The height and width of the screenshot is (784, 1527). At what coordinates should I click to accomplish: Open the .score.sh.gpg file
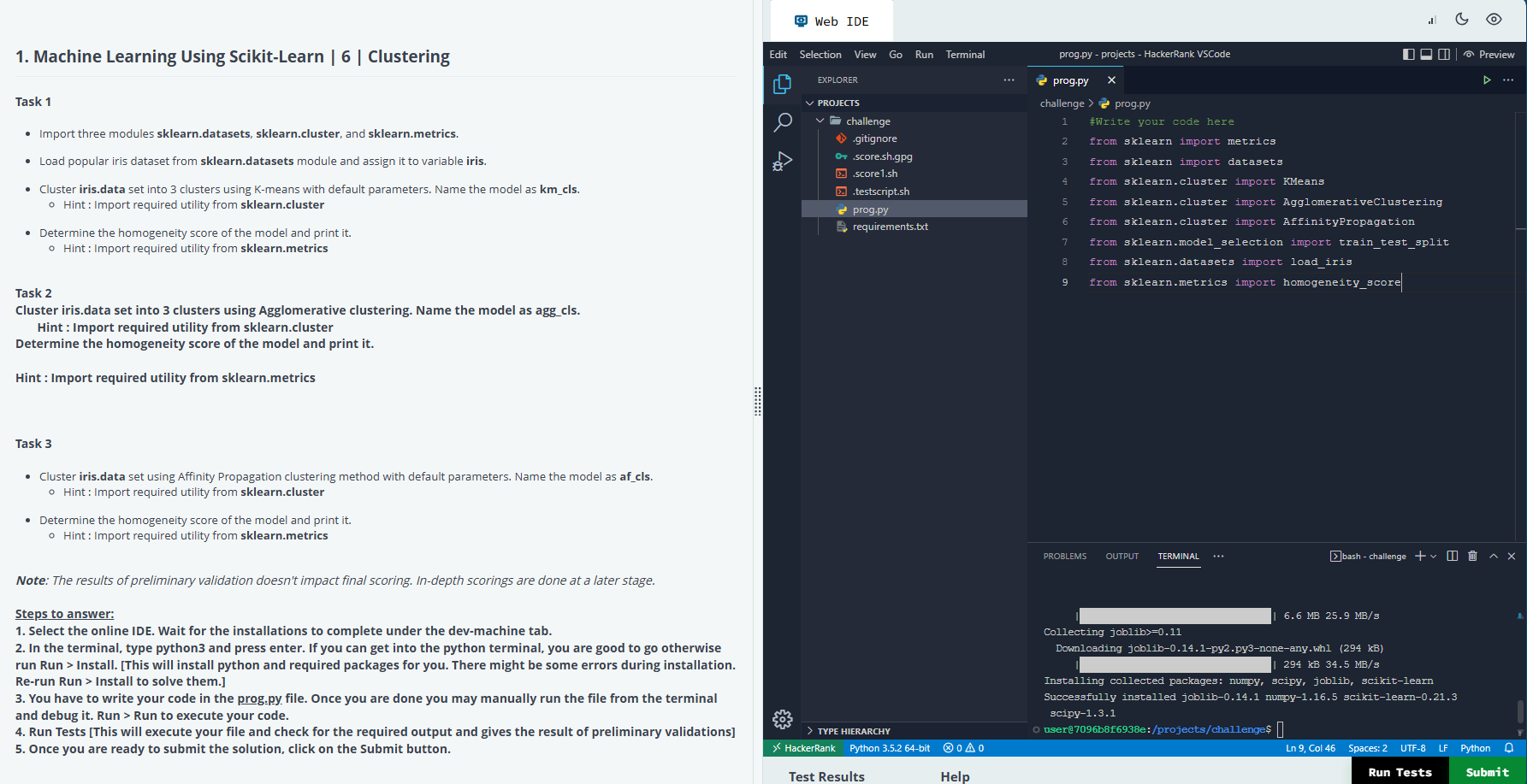pyautogui.click(x=914, y=156)
